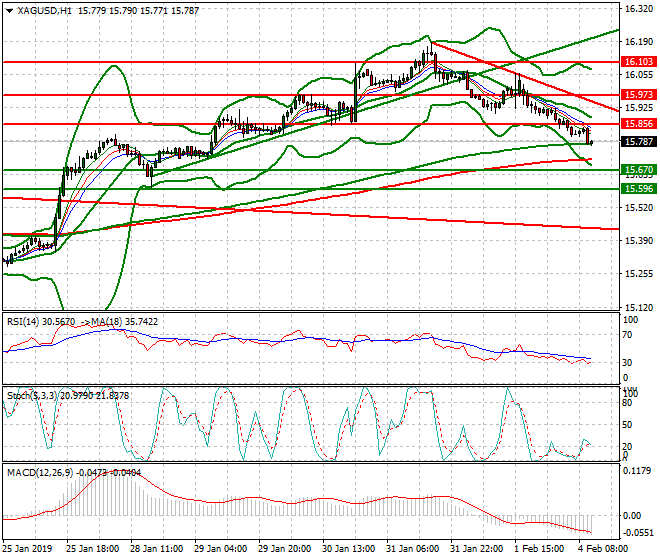Select the 15.390 price scale value
Screen dimensions: 660x560
click(x=639, y=240)
